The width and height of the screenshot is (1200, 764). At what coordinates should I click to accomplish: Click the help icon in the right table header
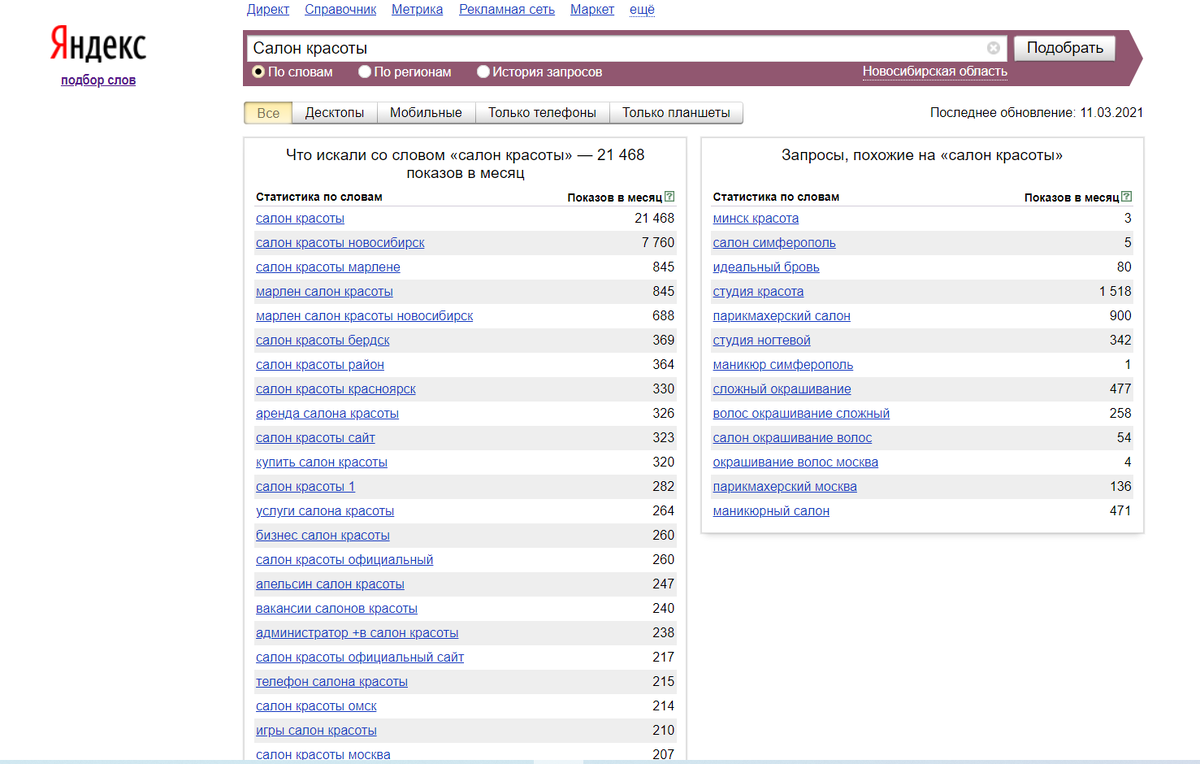1126,197
